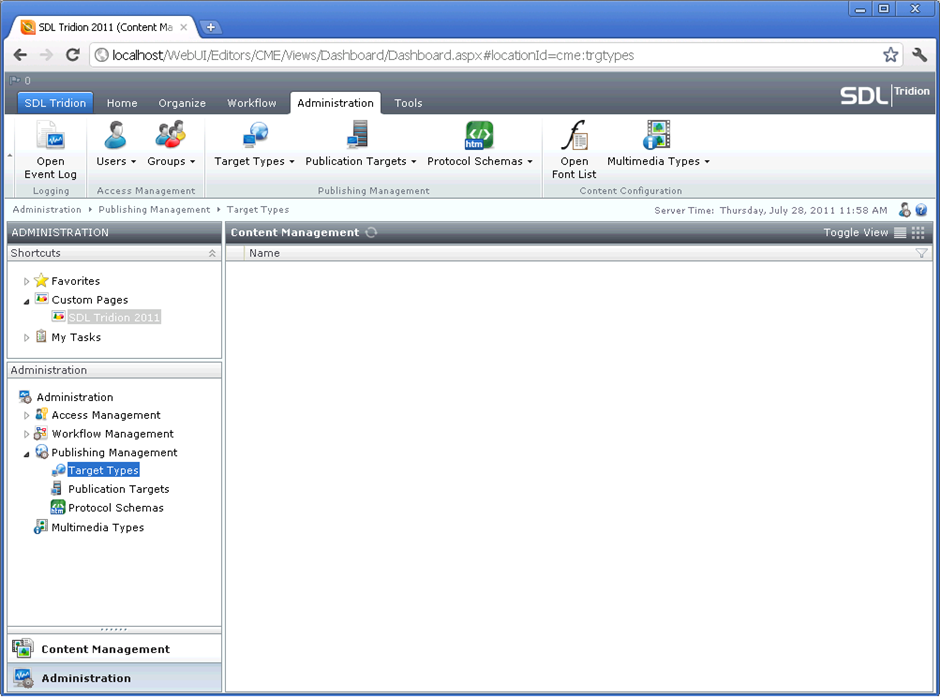
Task: Open the Content Management navigation button
Action: pos(105,649)
